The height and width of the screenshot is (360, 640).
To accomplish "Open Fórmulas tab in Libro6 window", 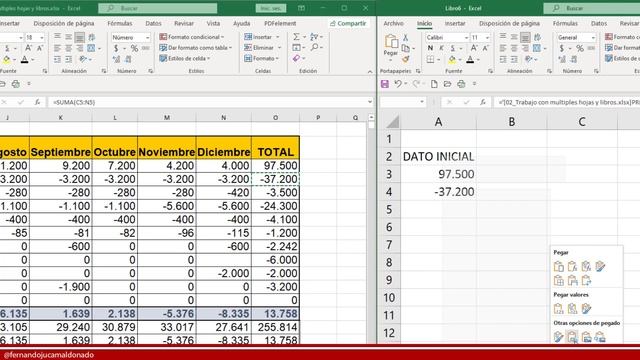I will pyautogui.click(x=565, y=24).
